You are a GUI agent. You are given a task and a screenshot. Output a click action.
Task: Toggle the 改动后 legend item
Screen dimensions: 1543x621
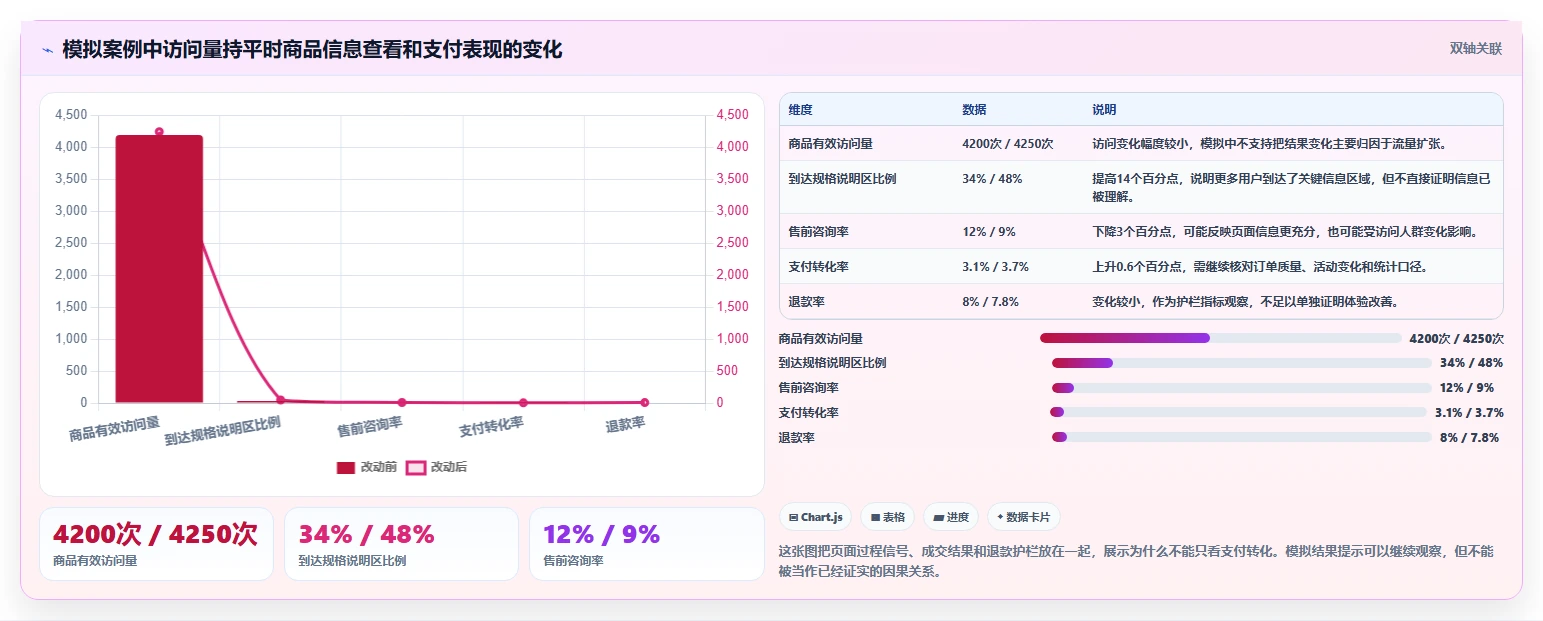[x=436, y=467]
